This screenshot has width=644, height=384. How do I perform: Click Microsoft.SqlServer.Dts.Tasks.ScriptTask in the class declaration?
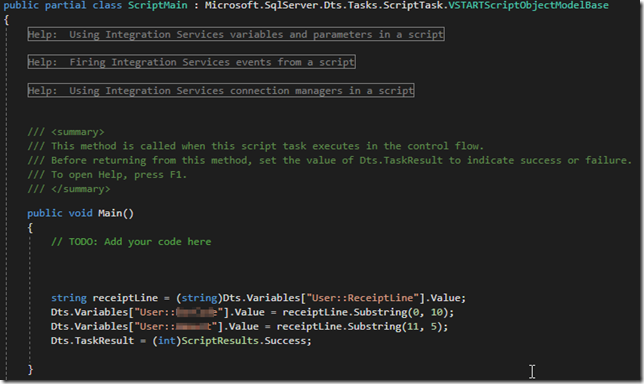324,5
